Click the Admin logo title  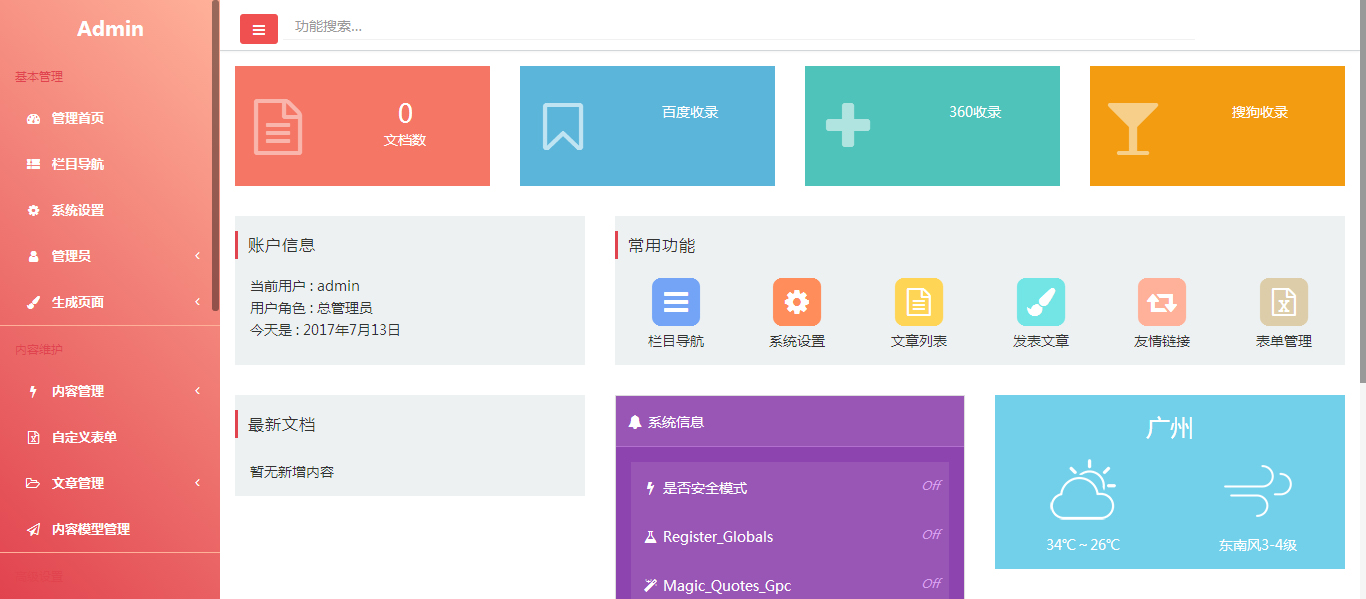click(x=110, y=29)
